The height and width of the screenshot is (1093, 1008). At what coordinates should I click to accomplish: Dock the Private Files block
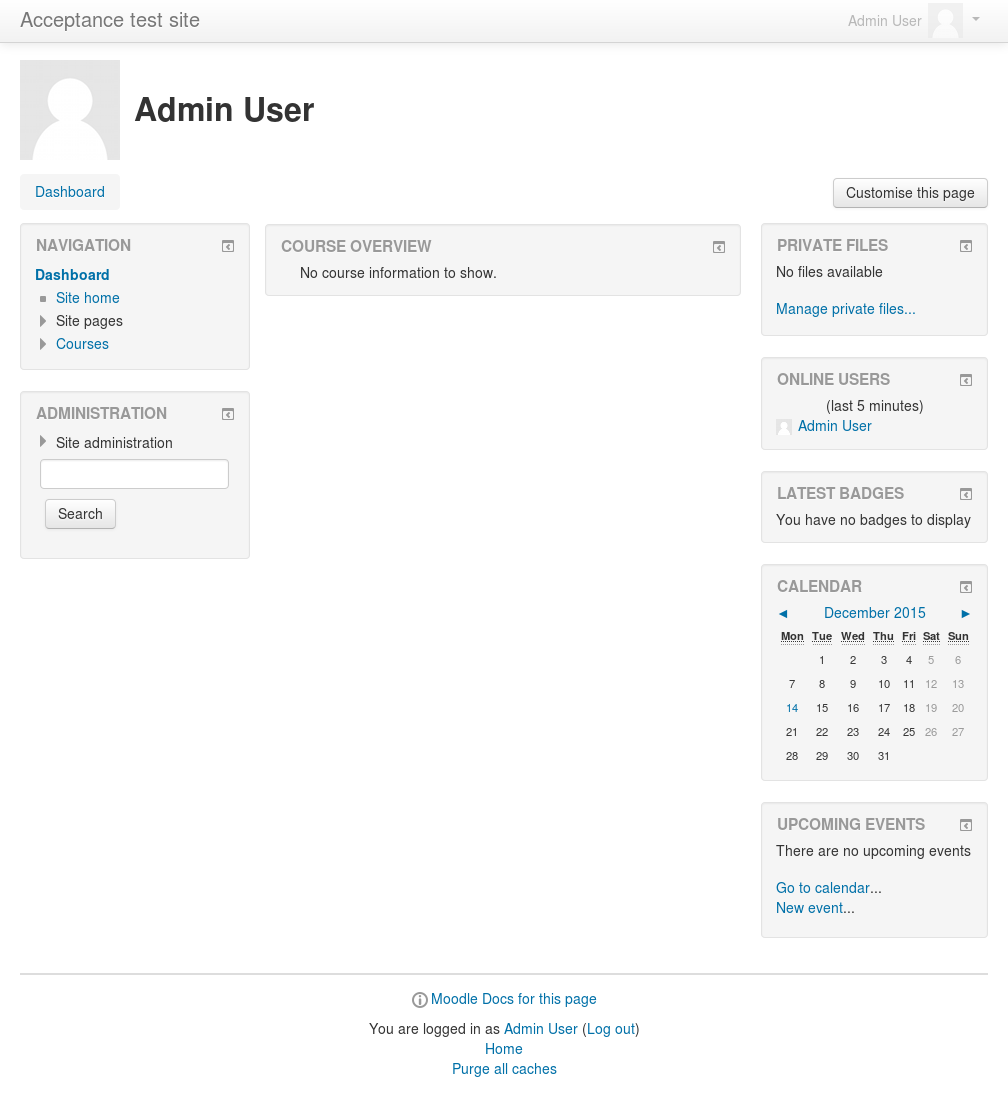pyautogui.click(x=965, y=246)
